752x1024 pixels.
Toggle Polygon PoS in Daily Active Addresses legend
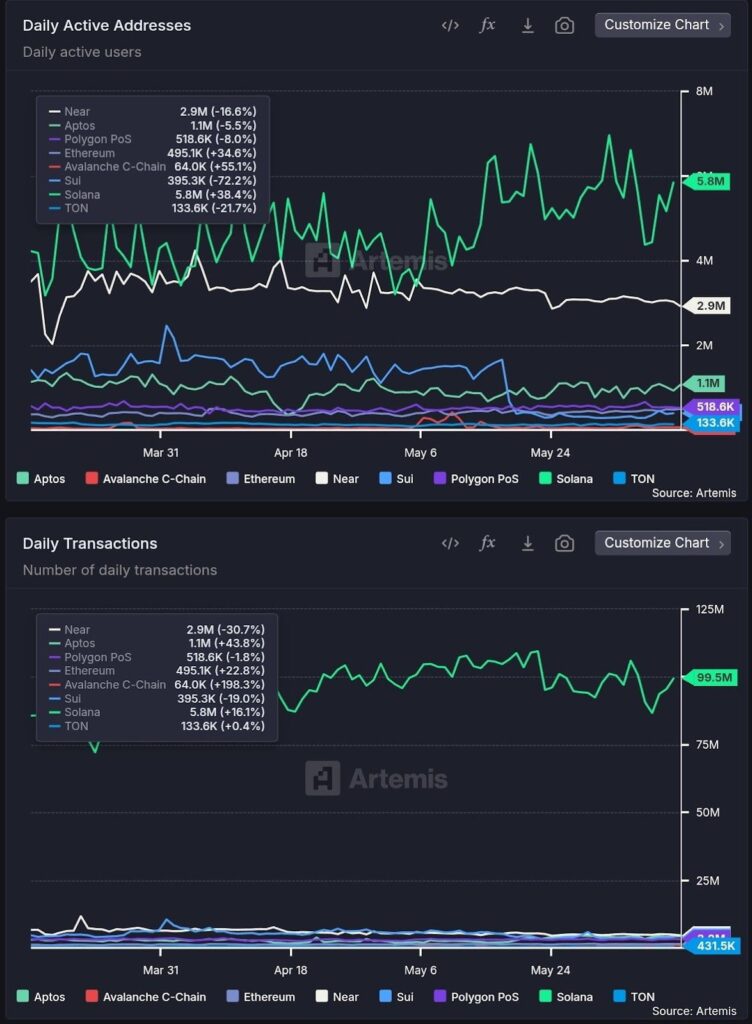tap(476, 479)
